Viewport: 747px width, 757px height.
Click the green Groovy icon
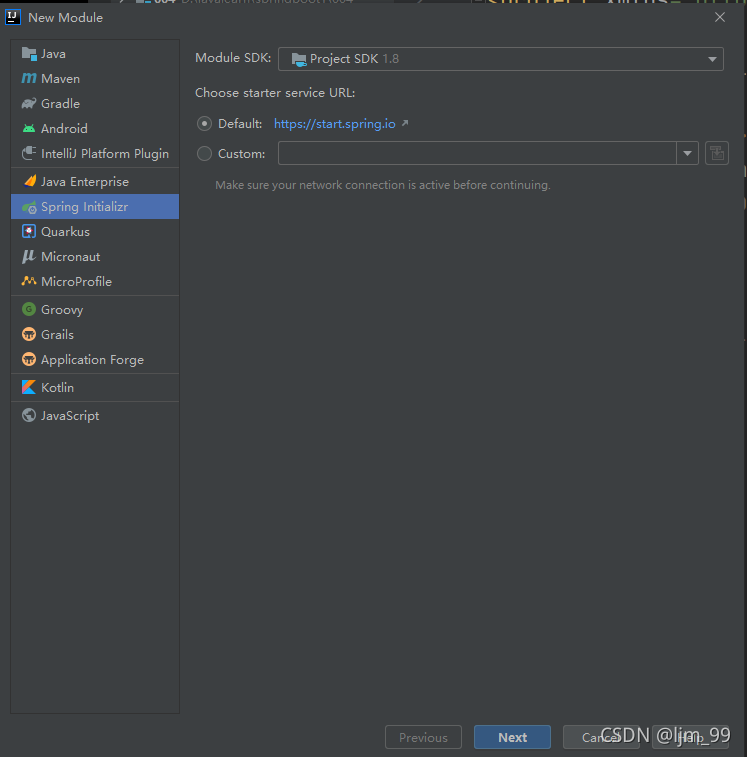29,309
